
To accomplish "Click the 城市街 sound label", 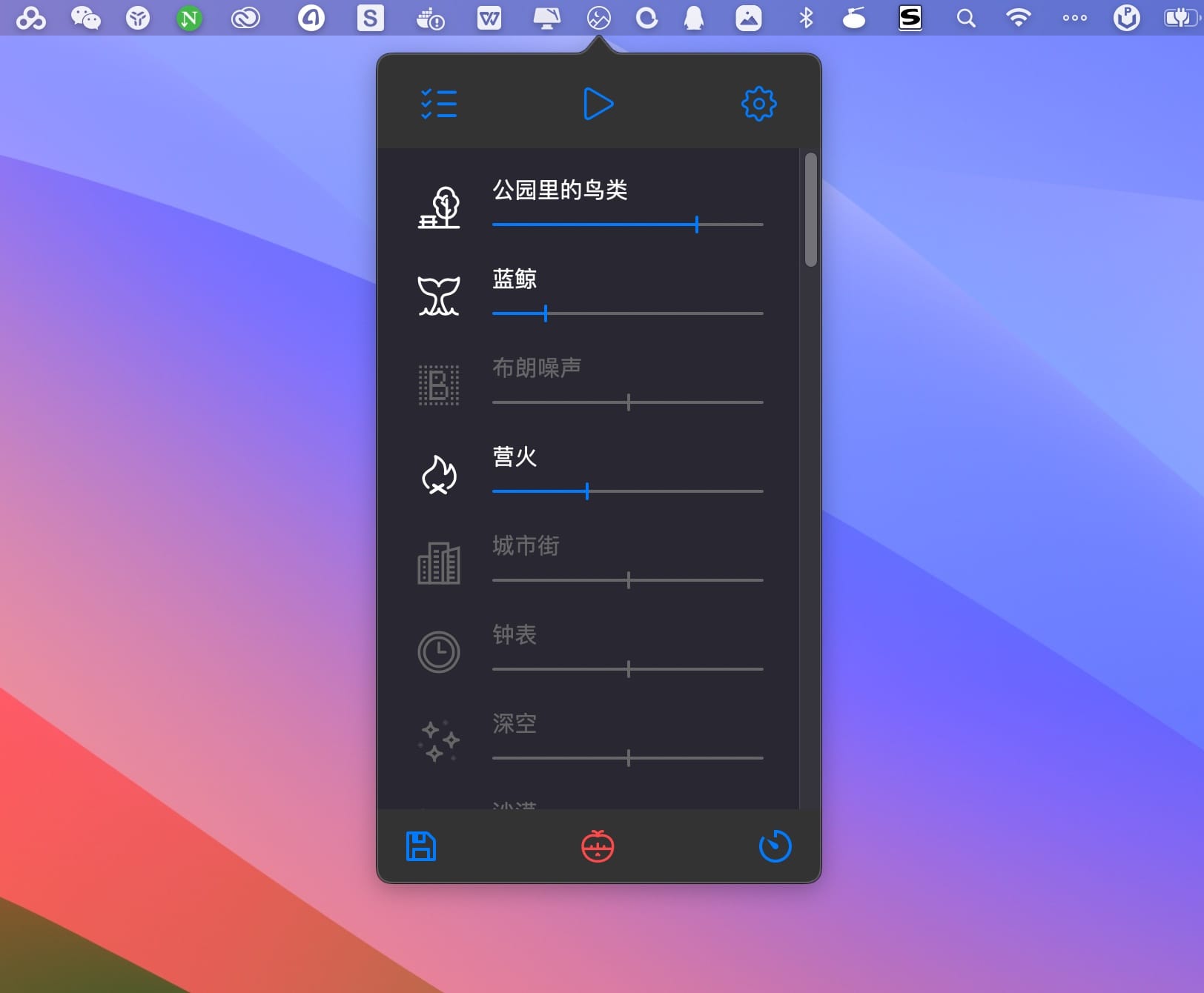I will tap(526, 545).
